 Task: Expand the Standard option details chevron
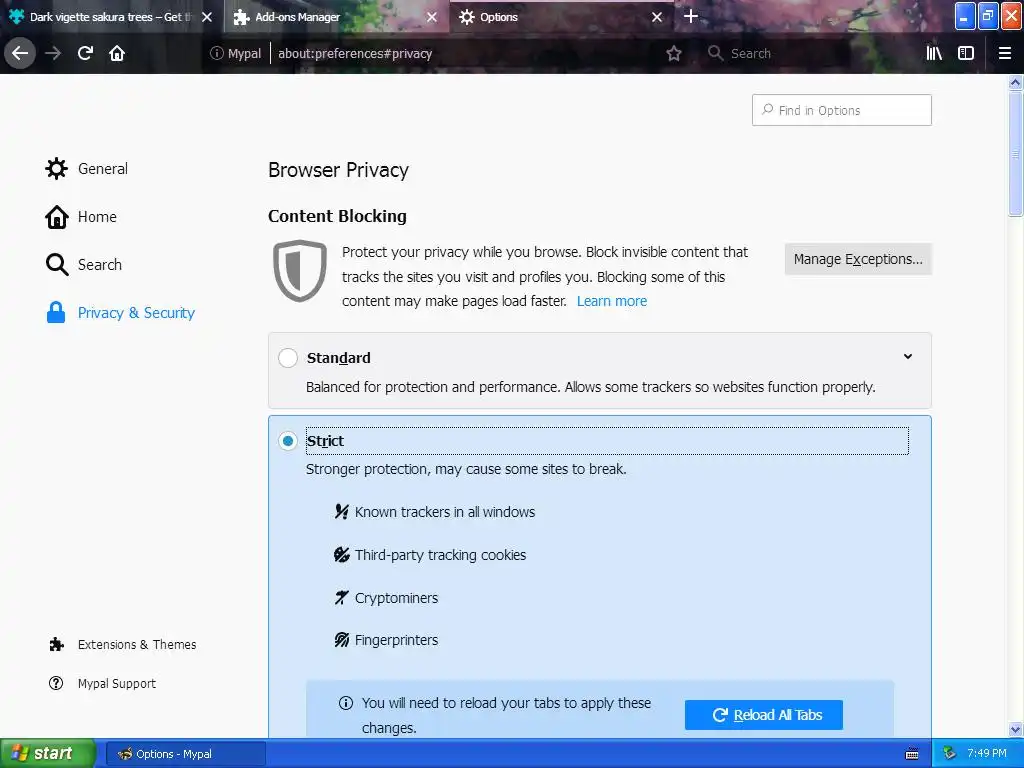tap(908, 357)
